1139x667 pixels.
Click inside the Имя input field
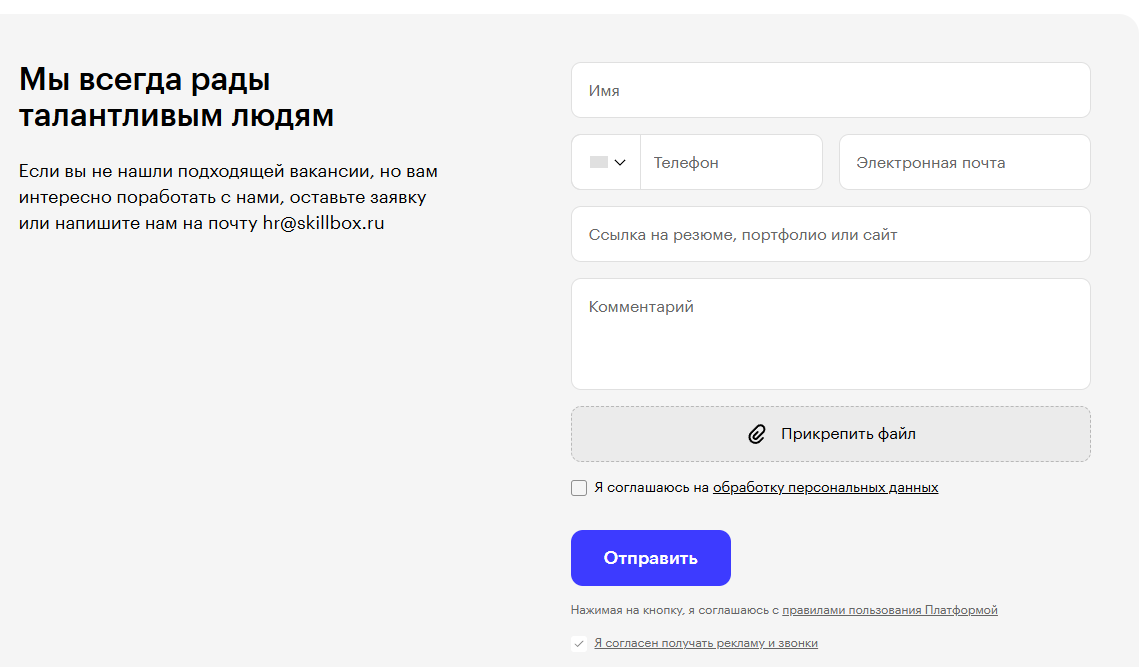point(830,90)
